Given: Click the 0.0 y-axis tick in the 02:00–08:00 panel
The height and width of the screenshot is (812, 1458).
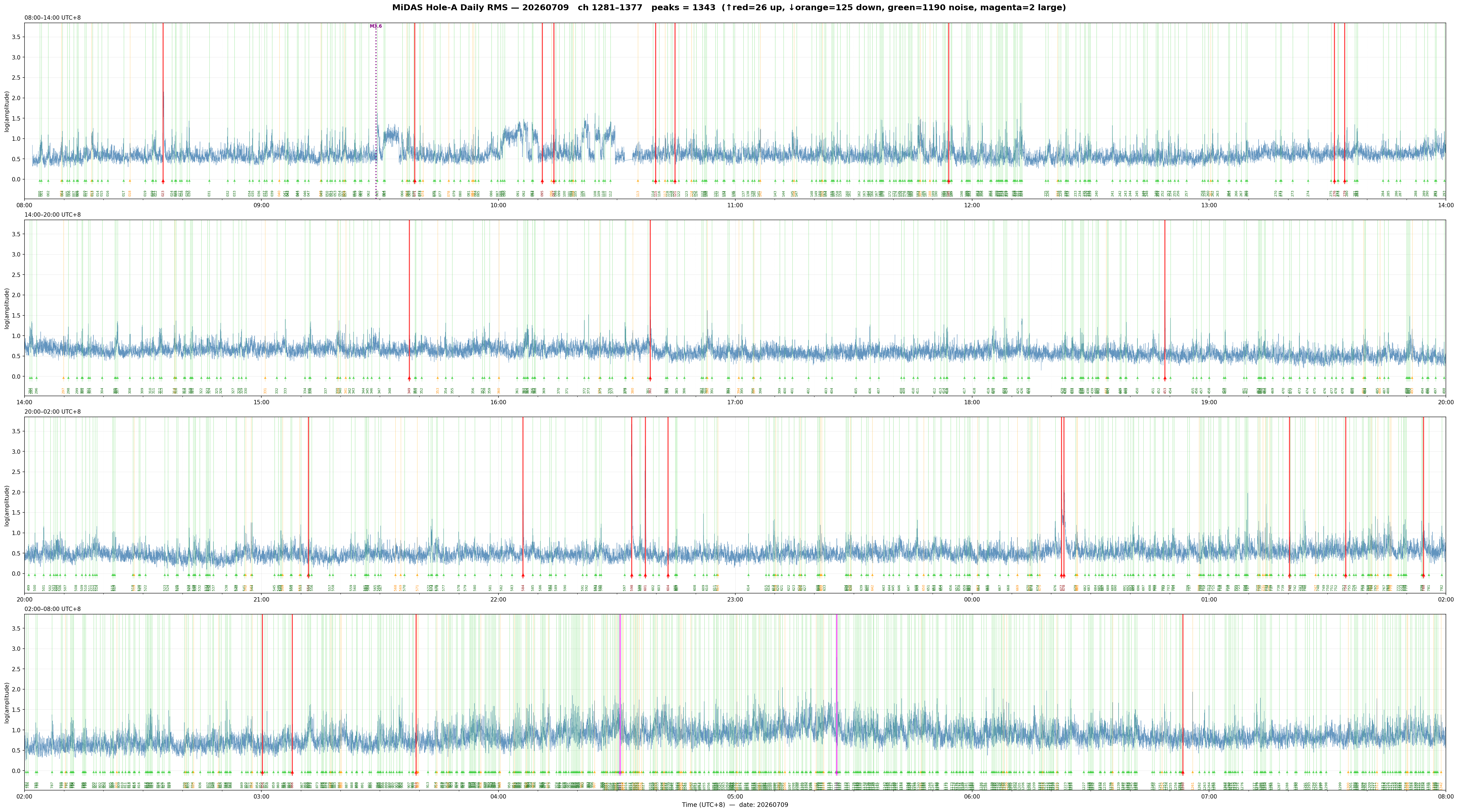Looking at the screenshot, I should [x=16, y=771].
